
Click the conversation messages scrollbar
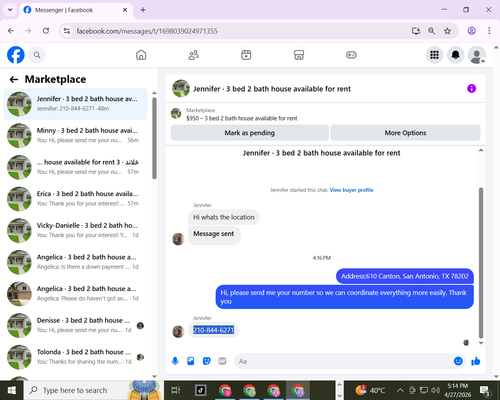tap(481, 263)
